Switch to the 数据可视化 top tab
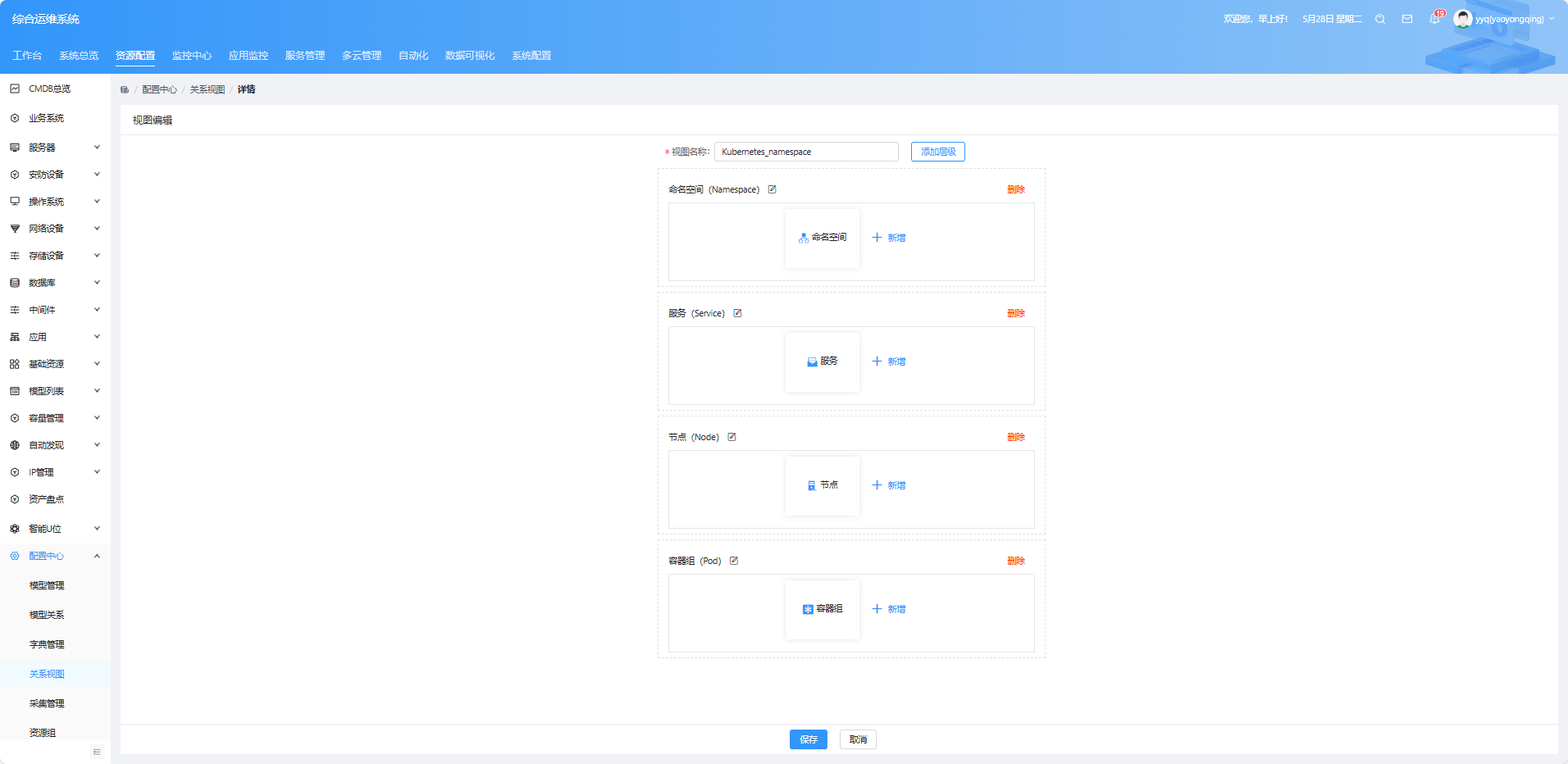This screenshot has width=1568, height=764. pyautogui.click(x=470, y=56)
